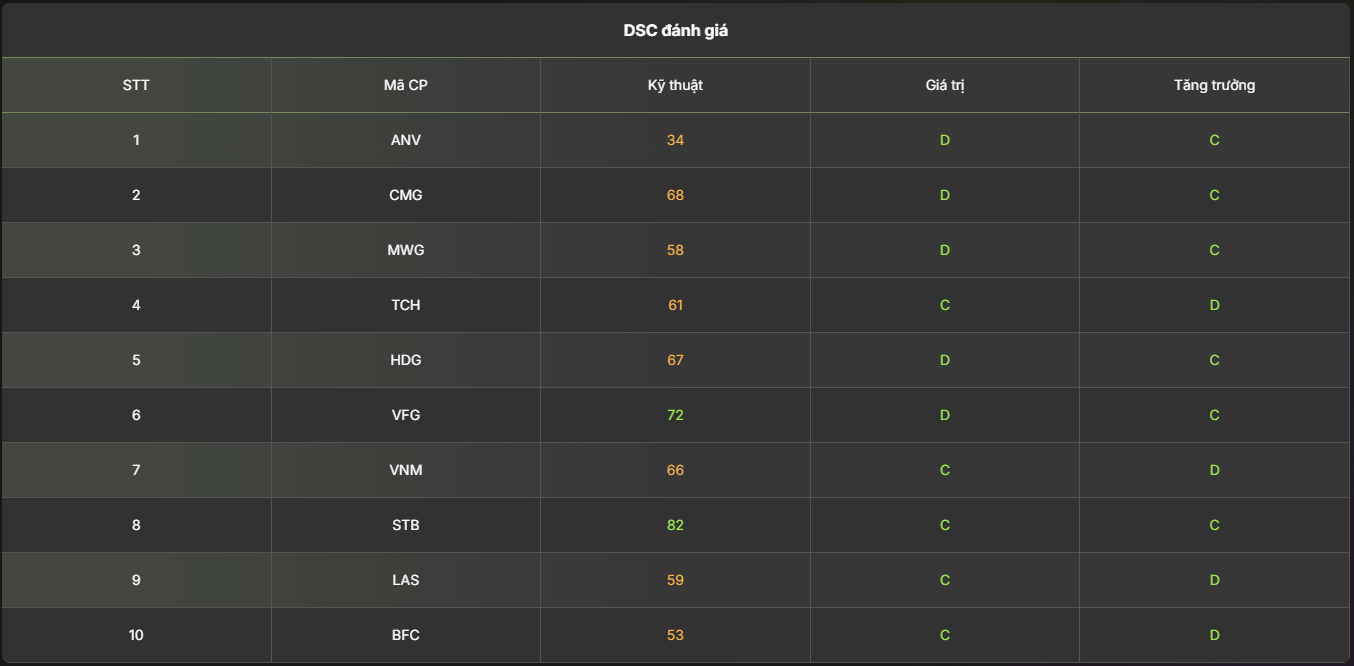Select the Giá trị column header
The image size is (1354, 666).
[x=944, y=85]
